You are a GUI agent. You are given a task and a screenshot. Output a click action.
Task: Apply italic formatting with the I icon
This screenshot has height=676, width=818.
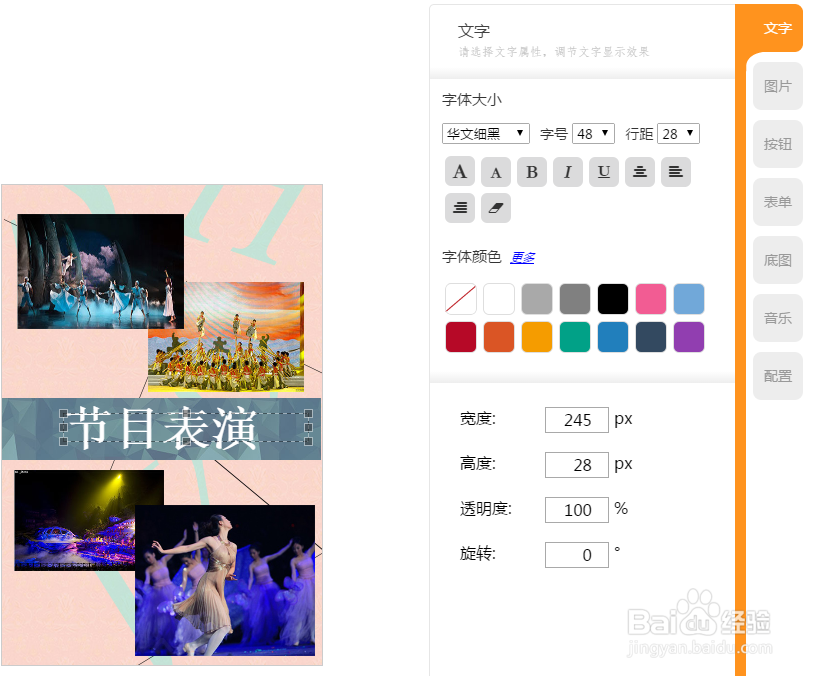(x=568, y=171)
